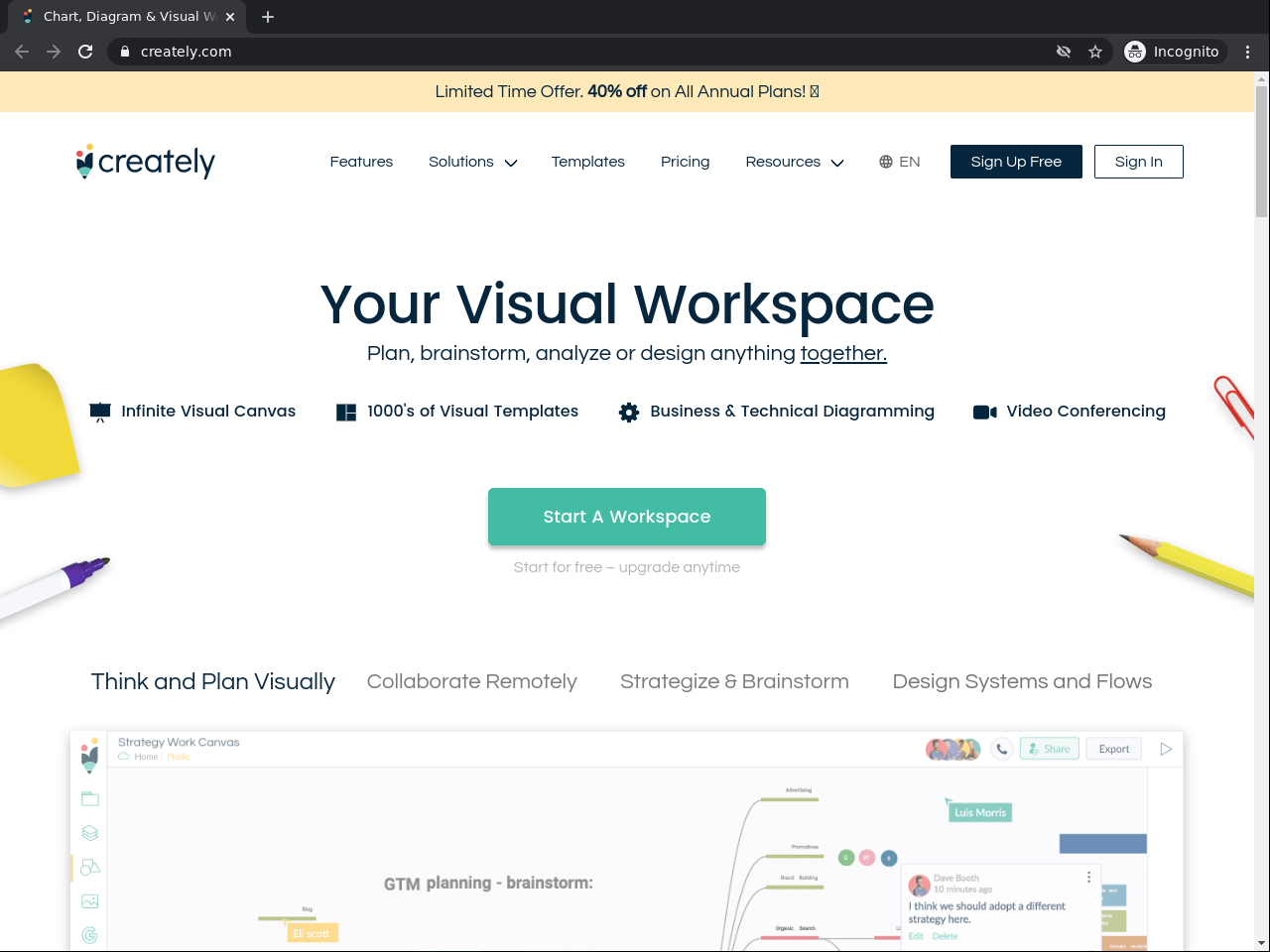1270x952 pixels.
Task: Click the page vertical scrollbar thumb
Action: [1261, 151]
